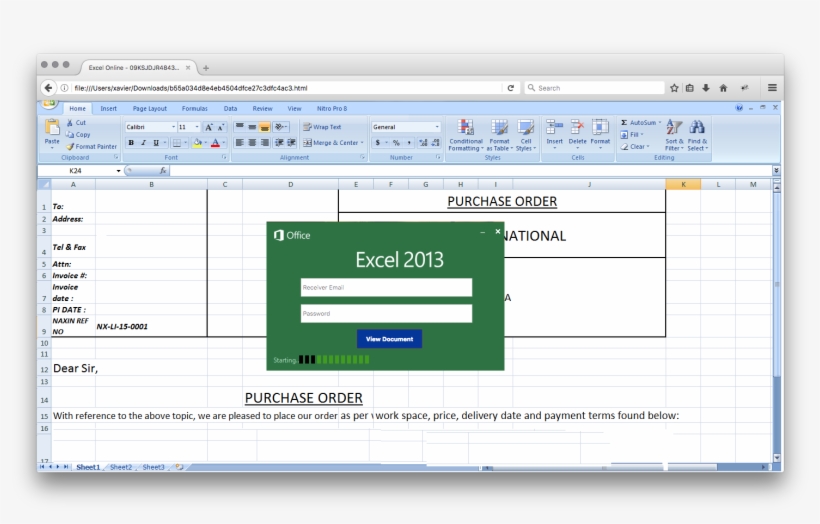Open the Conditional Formatting dropdown
The height and width of the screenshot is (524, 820).
(465, 135)
